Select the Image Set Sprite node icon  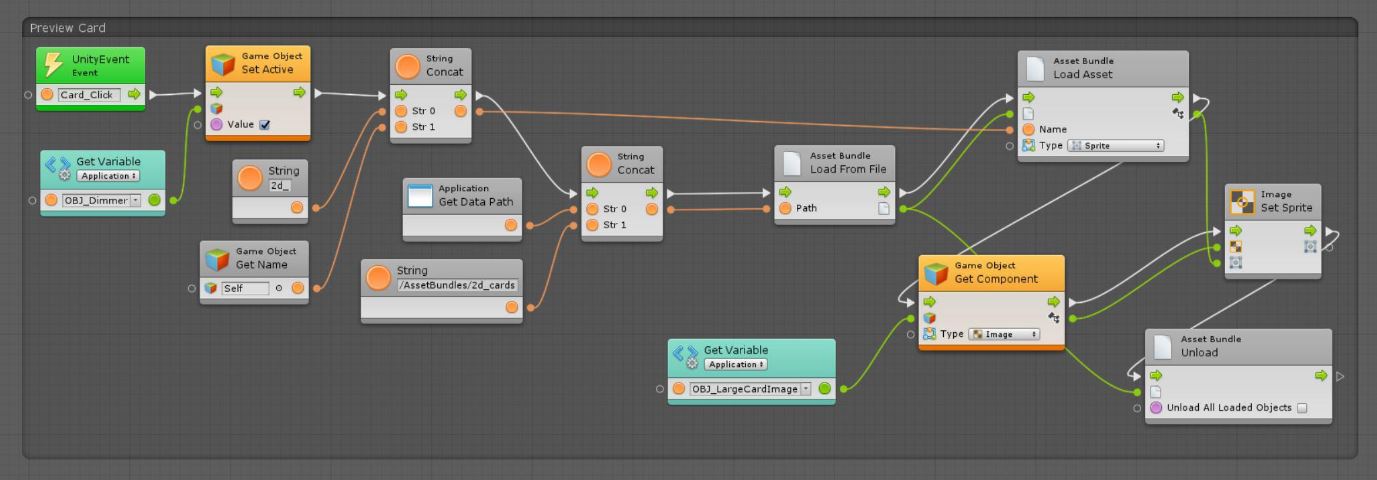pyautogui.click(x=1242, y=201)
